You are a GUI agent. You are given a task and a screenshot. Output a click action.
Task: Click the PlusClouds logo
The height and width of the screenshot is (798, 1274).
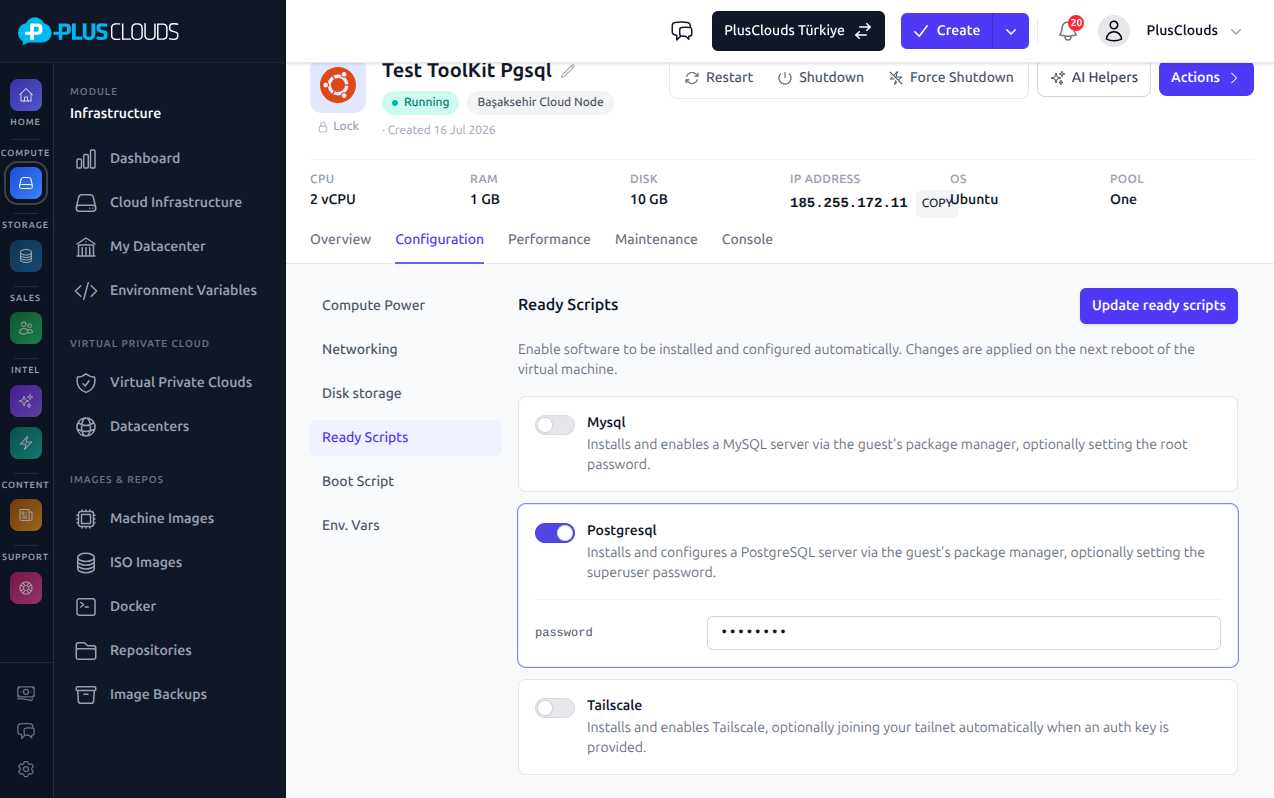[98, 31]
